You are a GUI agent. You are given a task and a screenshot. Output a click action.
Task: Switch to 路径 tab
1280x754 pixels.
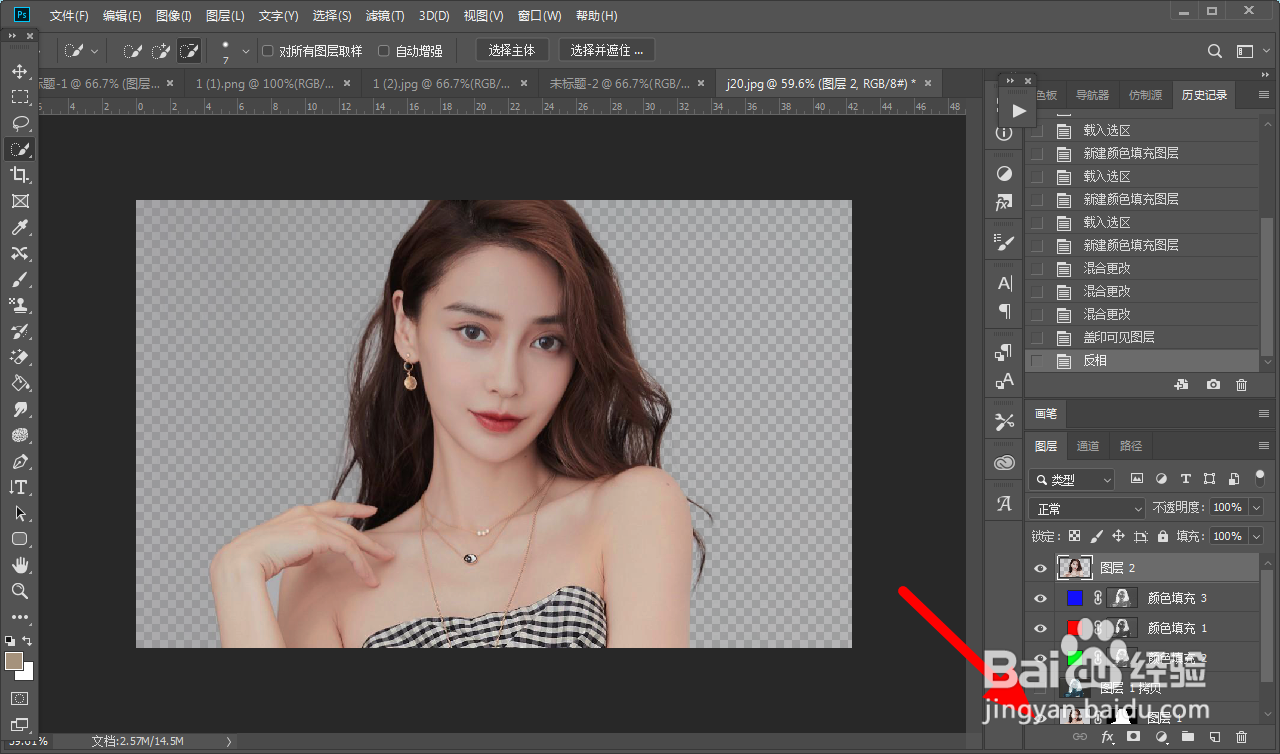coord(1131,446)
